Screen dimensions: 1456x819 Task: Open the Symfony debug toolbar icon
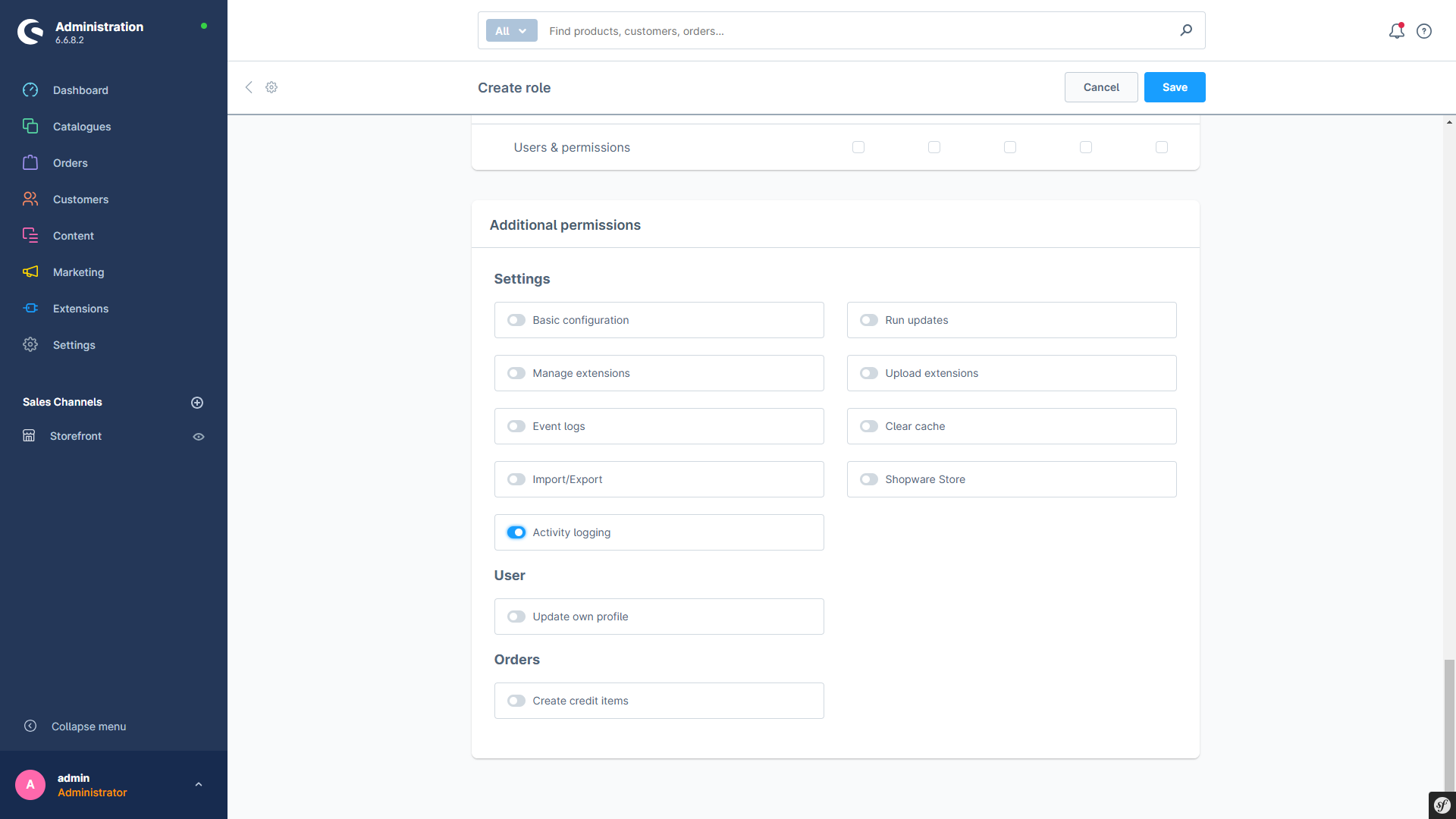(1442, 805)
